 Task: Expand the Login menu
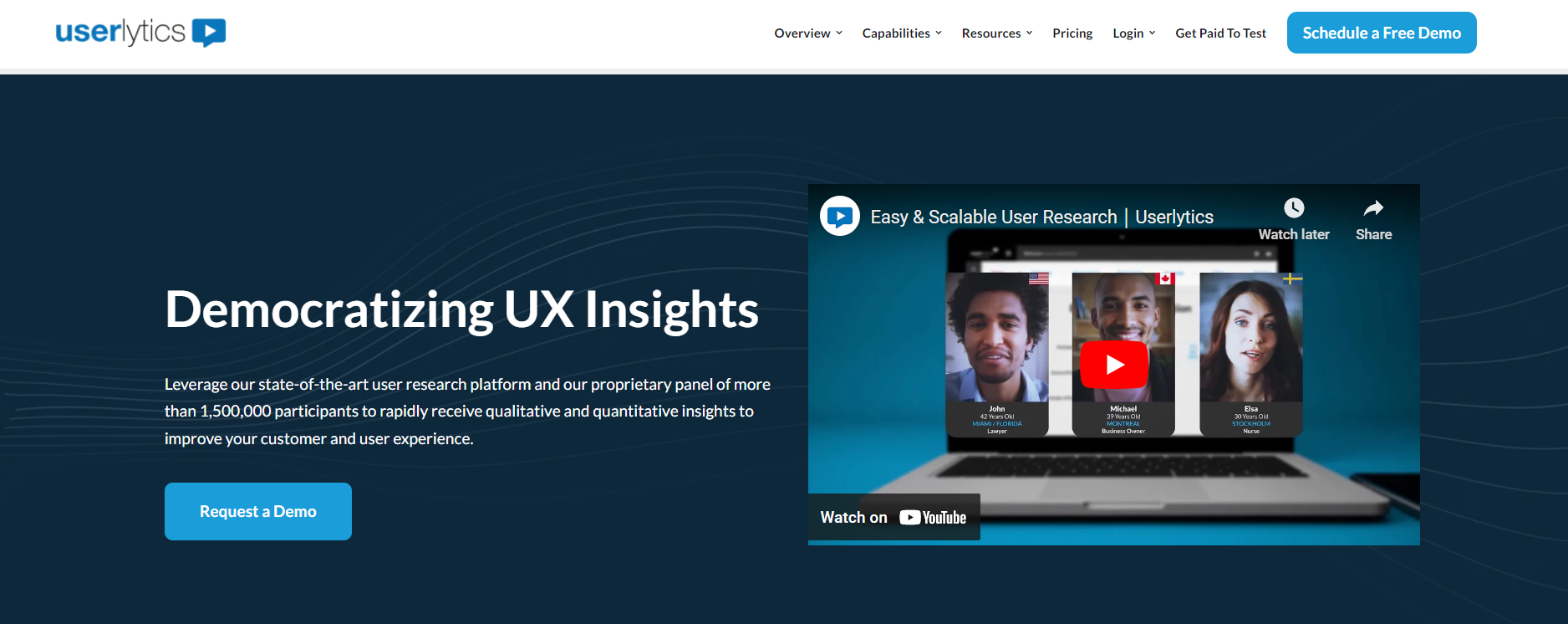(x=1134, y=33)
